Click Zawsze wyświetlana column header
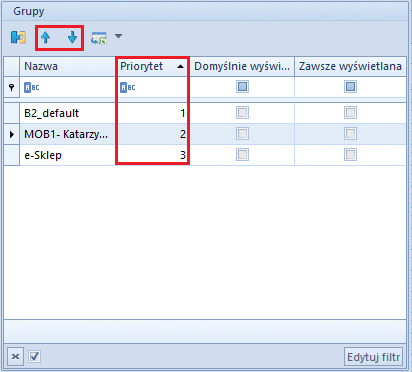 [x=350, y=66]
